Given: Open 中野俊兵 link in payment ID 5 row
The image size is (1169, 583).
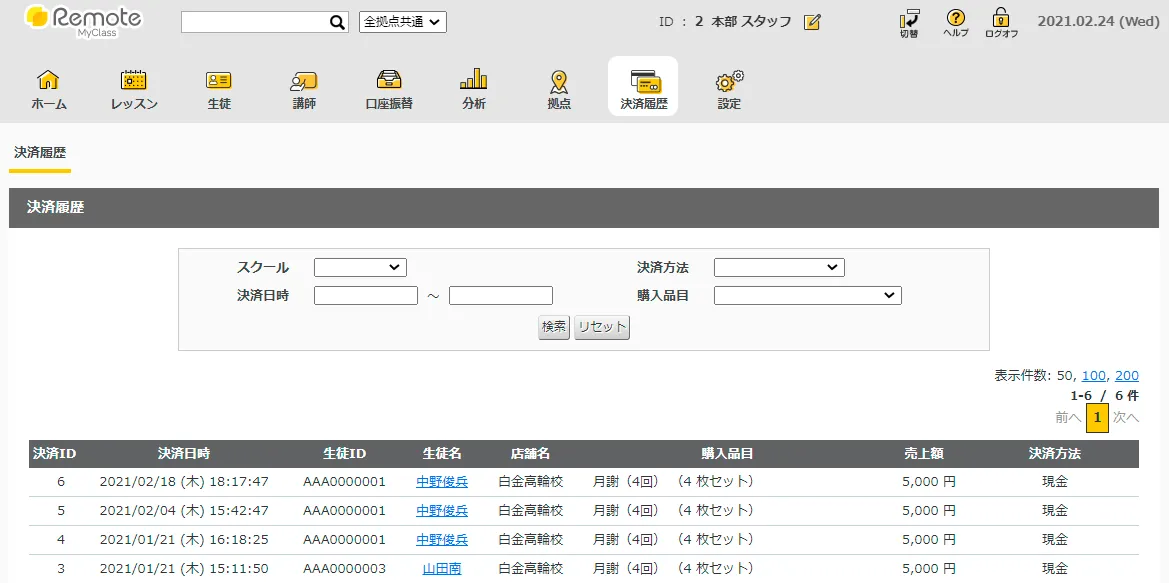Looking at the screenshot, I should pyautogui.click(x=442, y=511).
